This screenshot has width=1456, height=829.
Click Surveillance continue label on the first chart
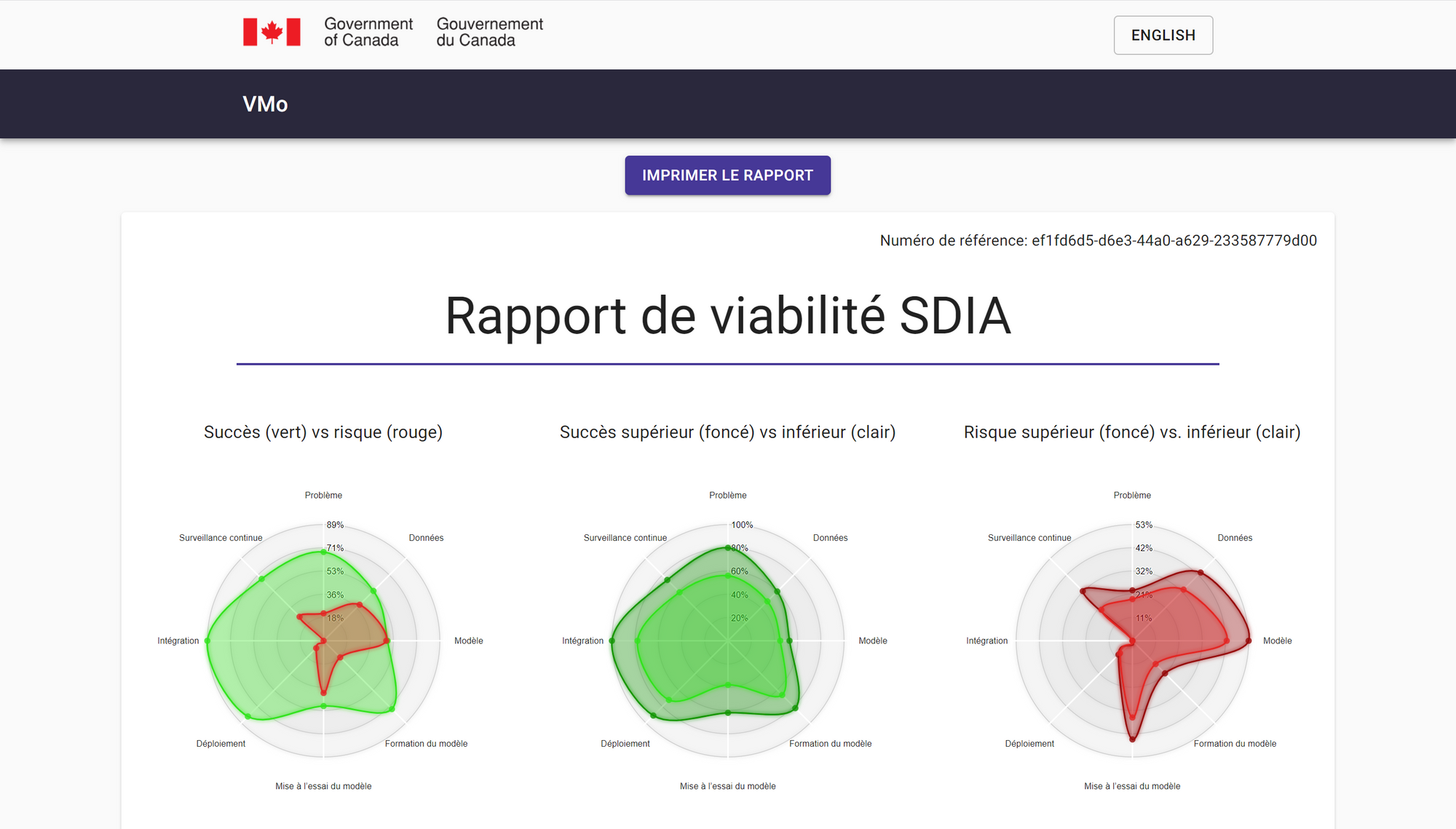click(x=221, y=538)
